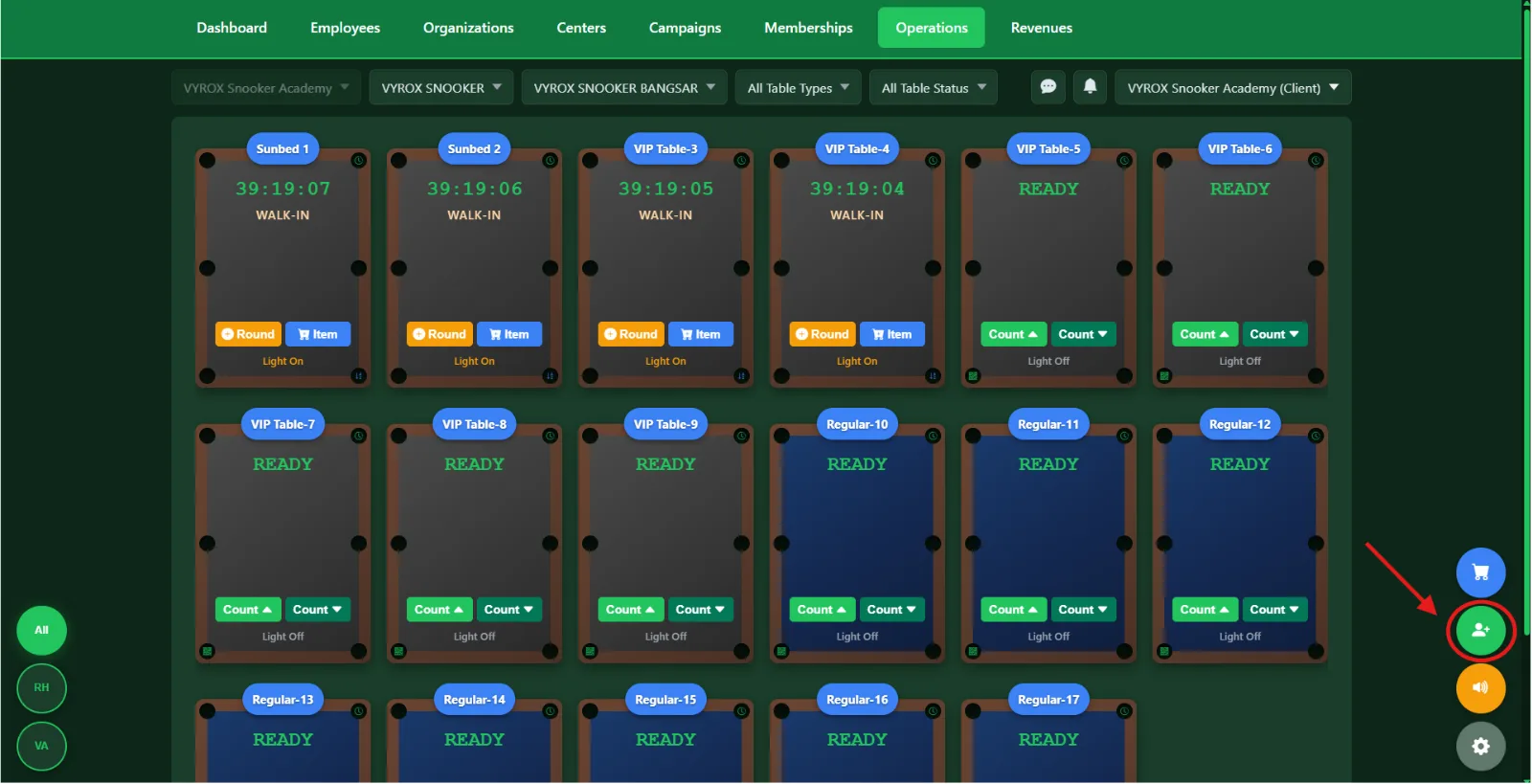The width and height of the screenshot is (1532, 784).
Task: Switch to the Organizations tab
Action: pos(468,28)
